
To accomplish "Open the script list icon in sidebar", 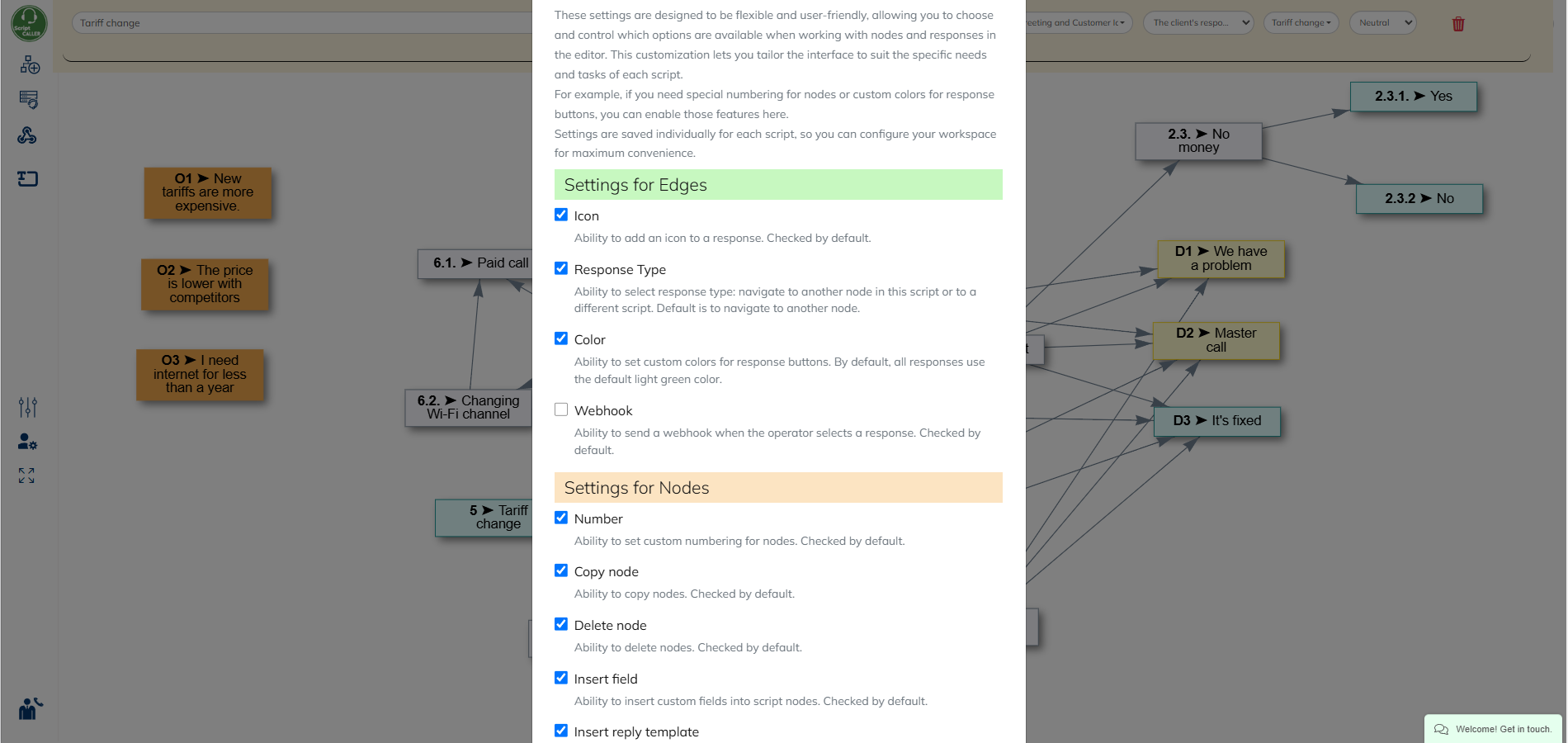I will click(x=27, y=100).
